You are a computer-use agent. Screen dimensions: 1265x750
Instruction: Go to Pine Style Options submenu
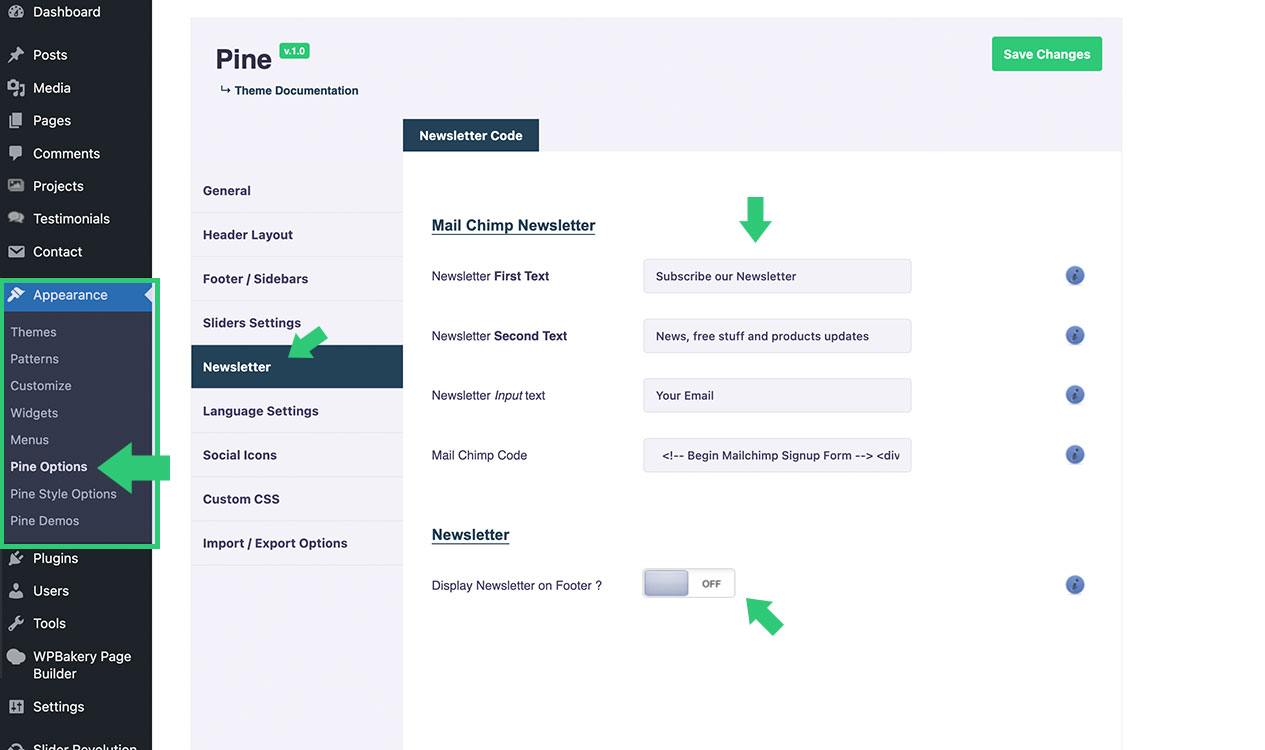tap(63, 494)
